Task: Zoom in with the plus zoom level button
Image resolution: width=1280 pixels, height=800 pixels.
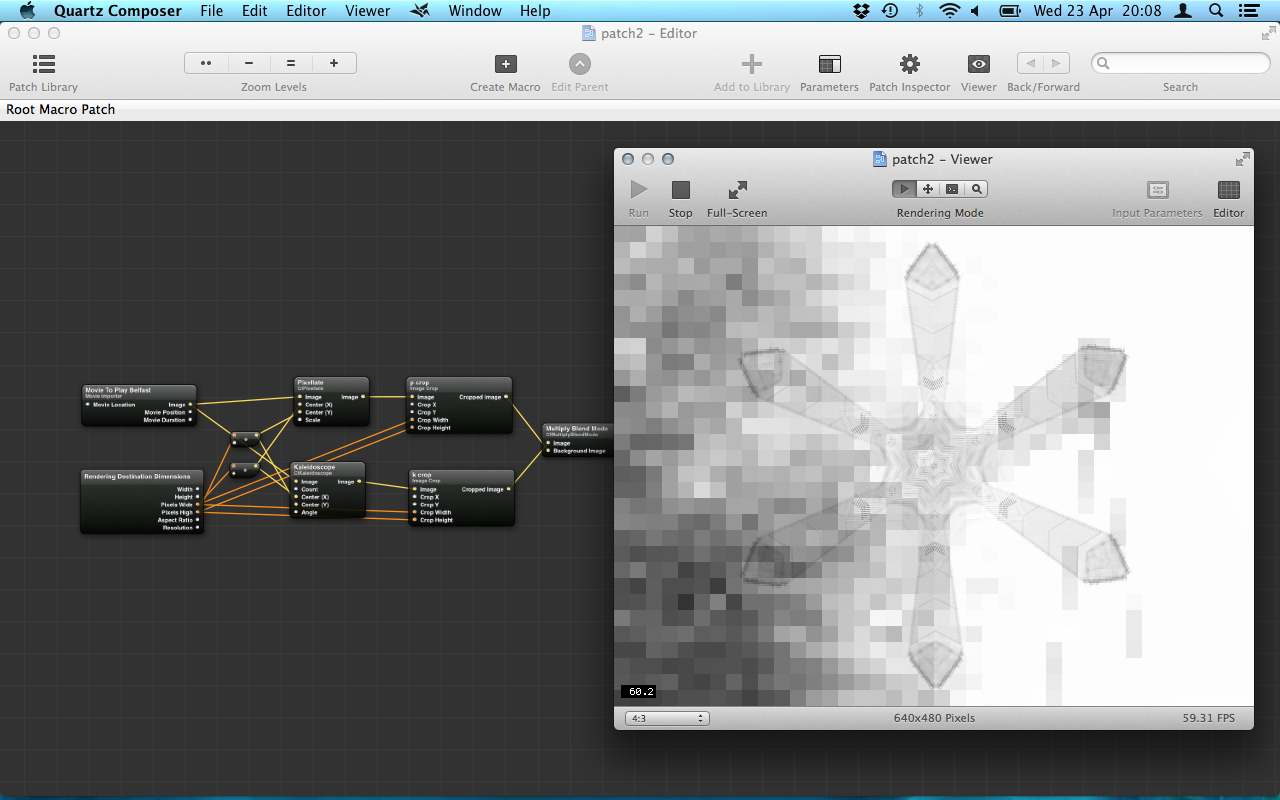Action: click(x=334, y=63)
